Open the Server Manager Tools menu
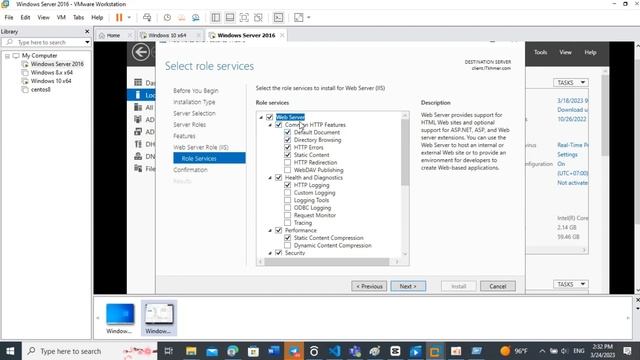 [x=540, y=52]
